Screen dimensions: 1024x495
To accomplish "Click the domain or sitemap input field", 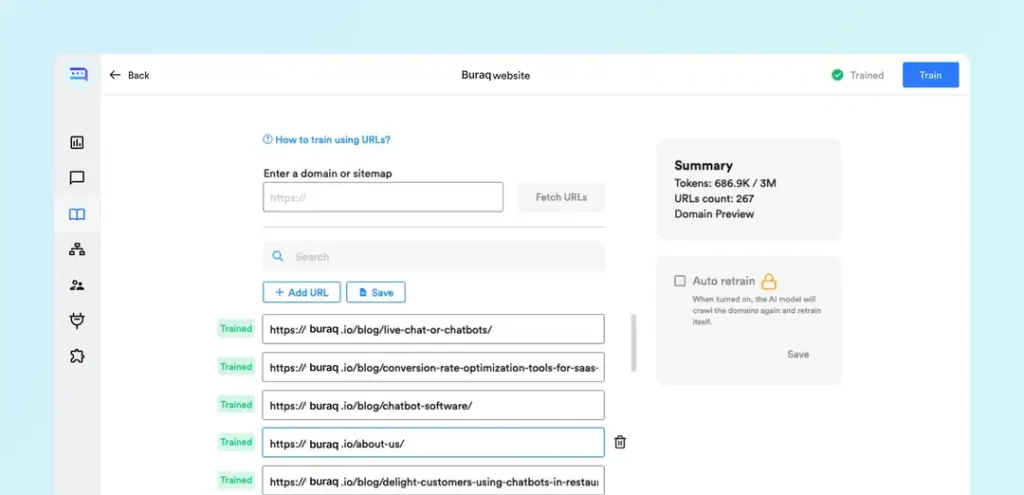I will [x=383, y=197].
